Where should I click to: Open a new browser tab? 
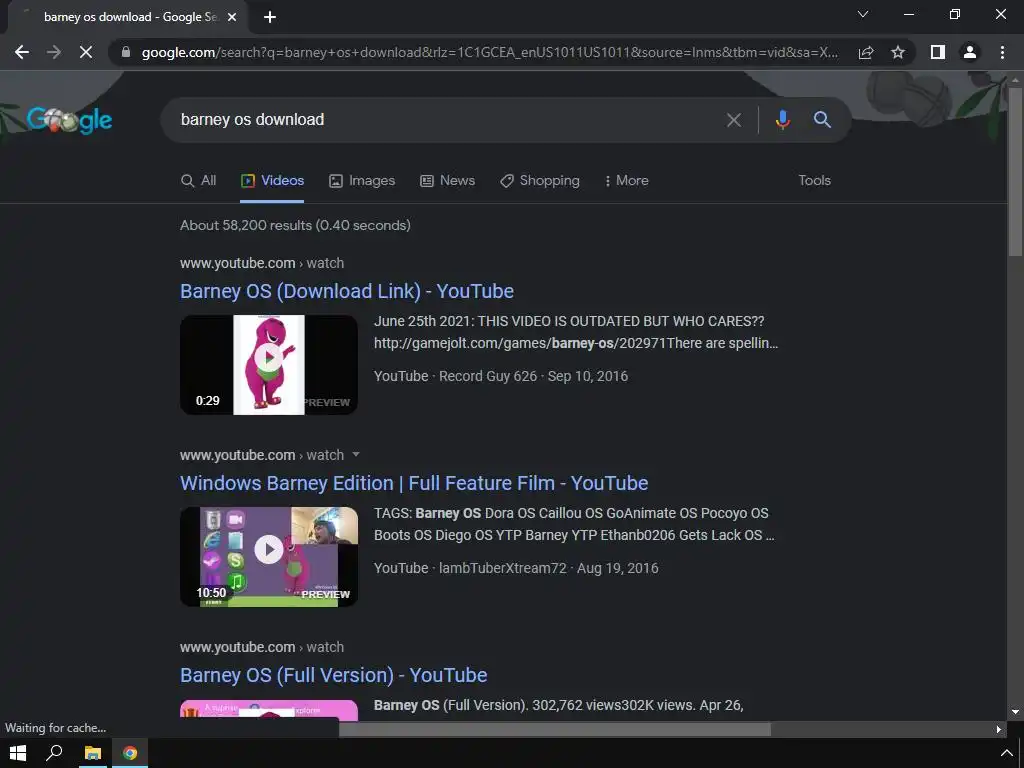pyautogui.click(x=270, y=17)
